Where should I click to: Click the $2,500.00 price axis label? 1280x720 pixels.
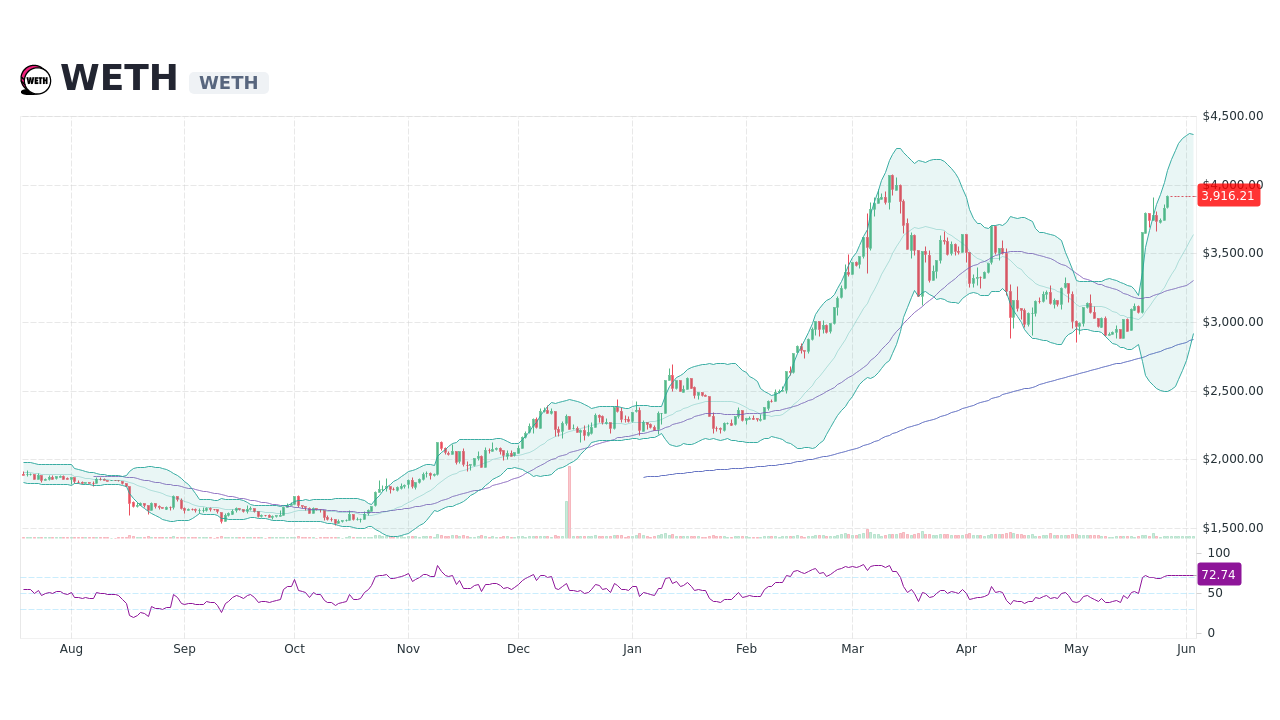pos(1233,391)
